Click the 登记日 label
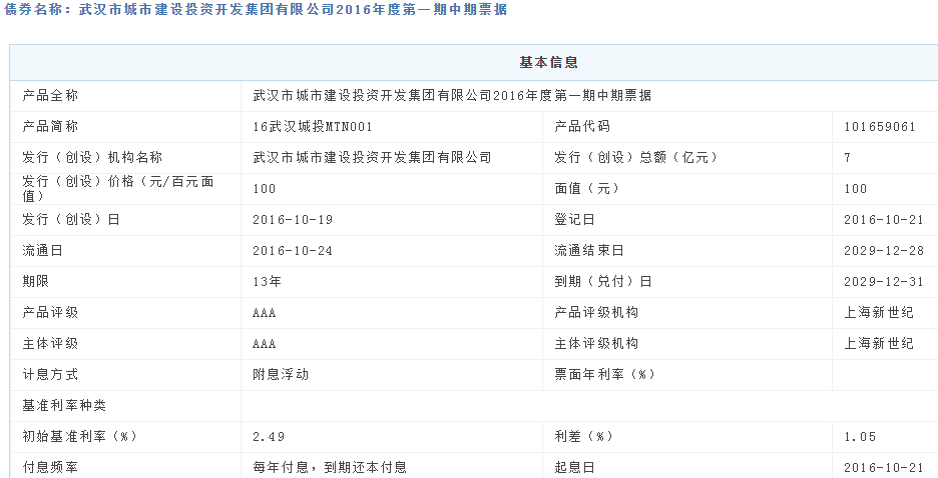Viewport: 938px width, 478px height. click(x=574, y=220)
